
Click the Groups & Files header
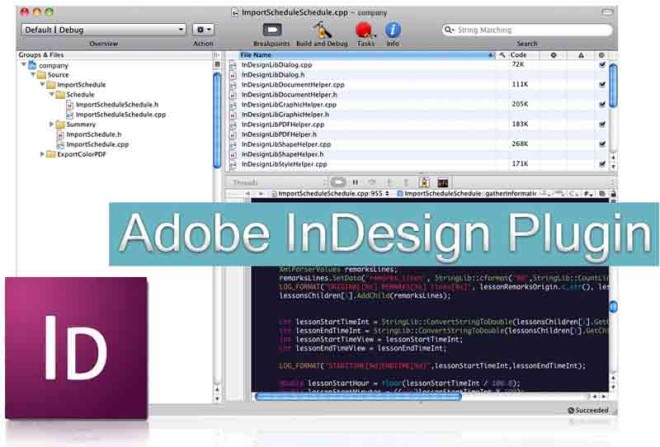point(41,55)
